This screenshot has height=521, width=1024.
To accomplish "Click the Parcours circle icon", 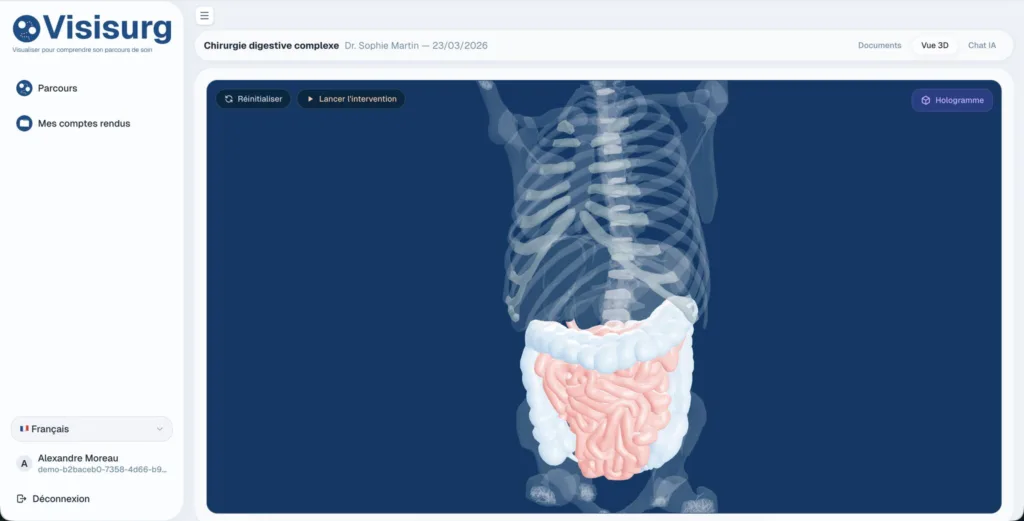I will (24, 88).
